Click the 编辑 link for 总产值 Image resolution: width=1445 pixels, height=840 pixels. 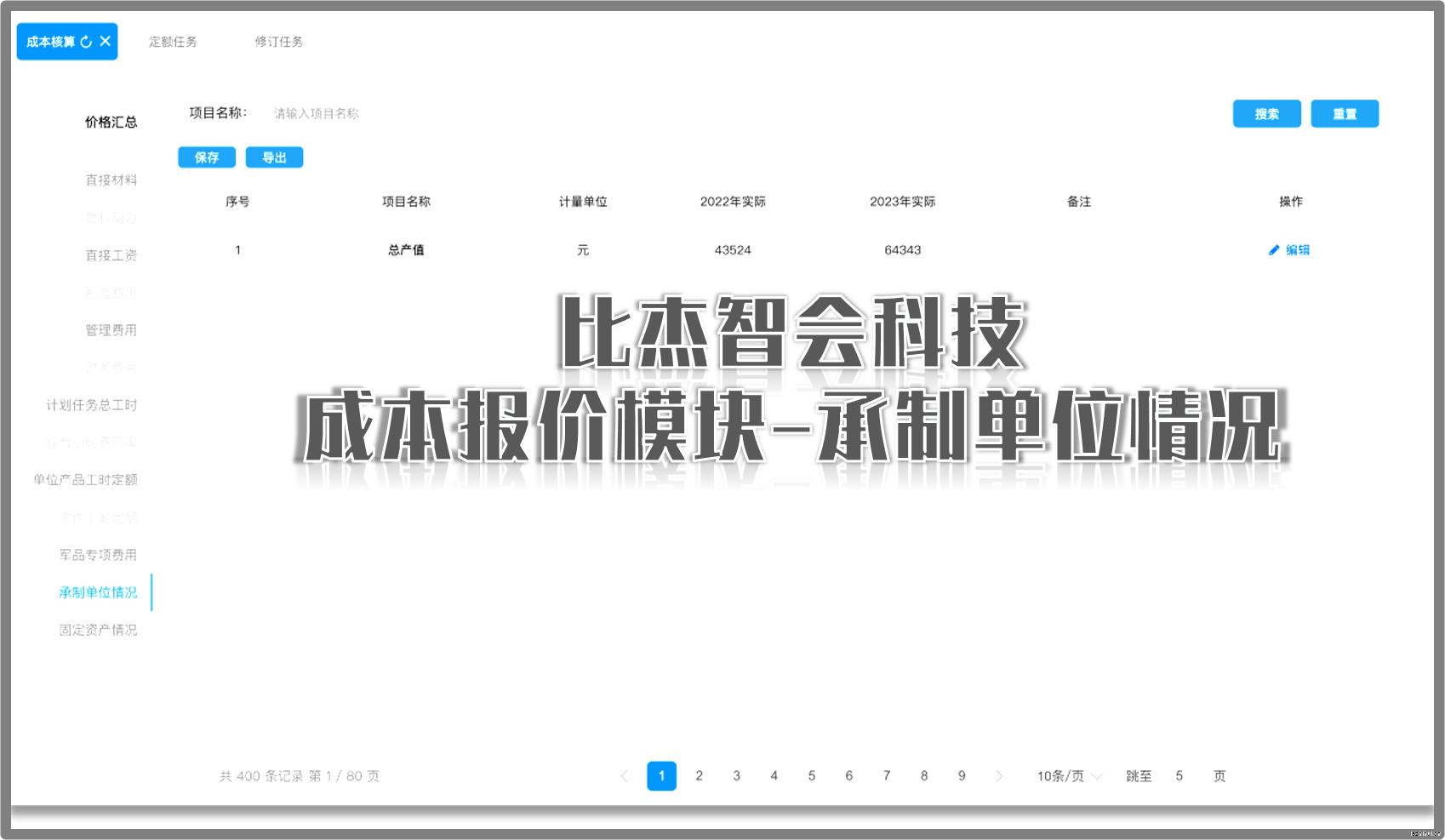click(1297, 250)
